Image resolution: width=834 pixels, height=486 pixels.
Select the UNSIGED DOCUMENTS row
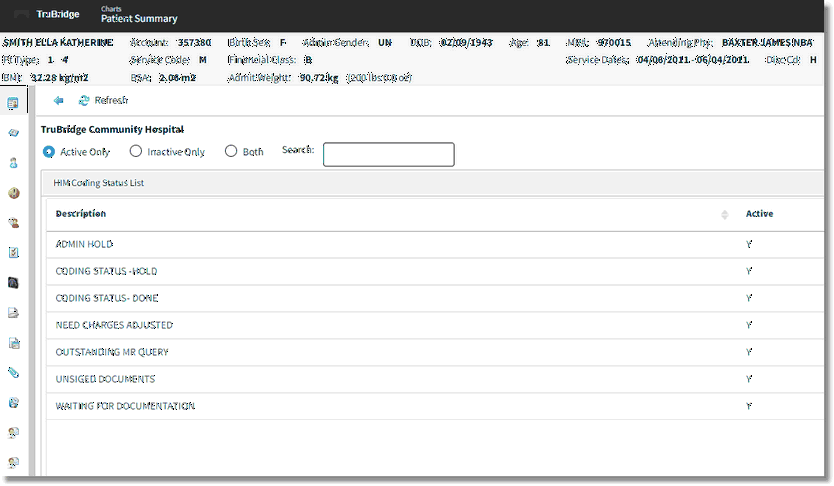coord(435,379)
